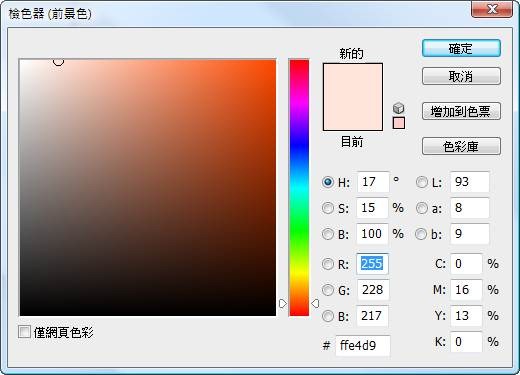Click the new color preview swatch
This screenshot has width=520, height=375.
353,80
